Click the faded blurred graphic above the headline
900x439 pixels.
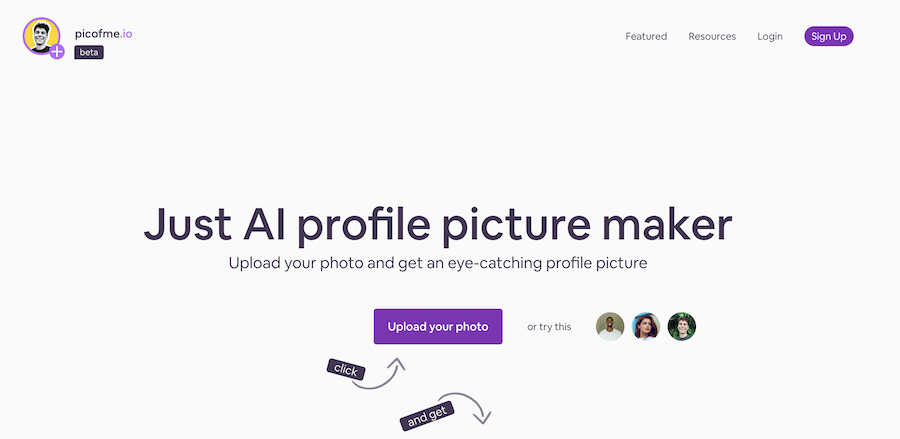pos(611,127)
